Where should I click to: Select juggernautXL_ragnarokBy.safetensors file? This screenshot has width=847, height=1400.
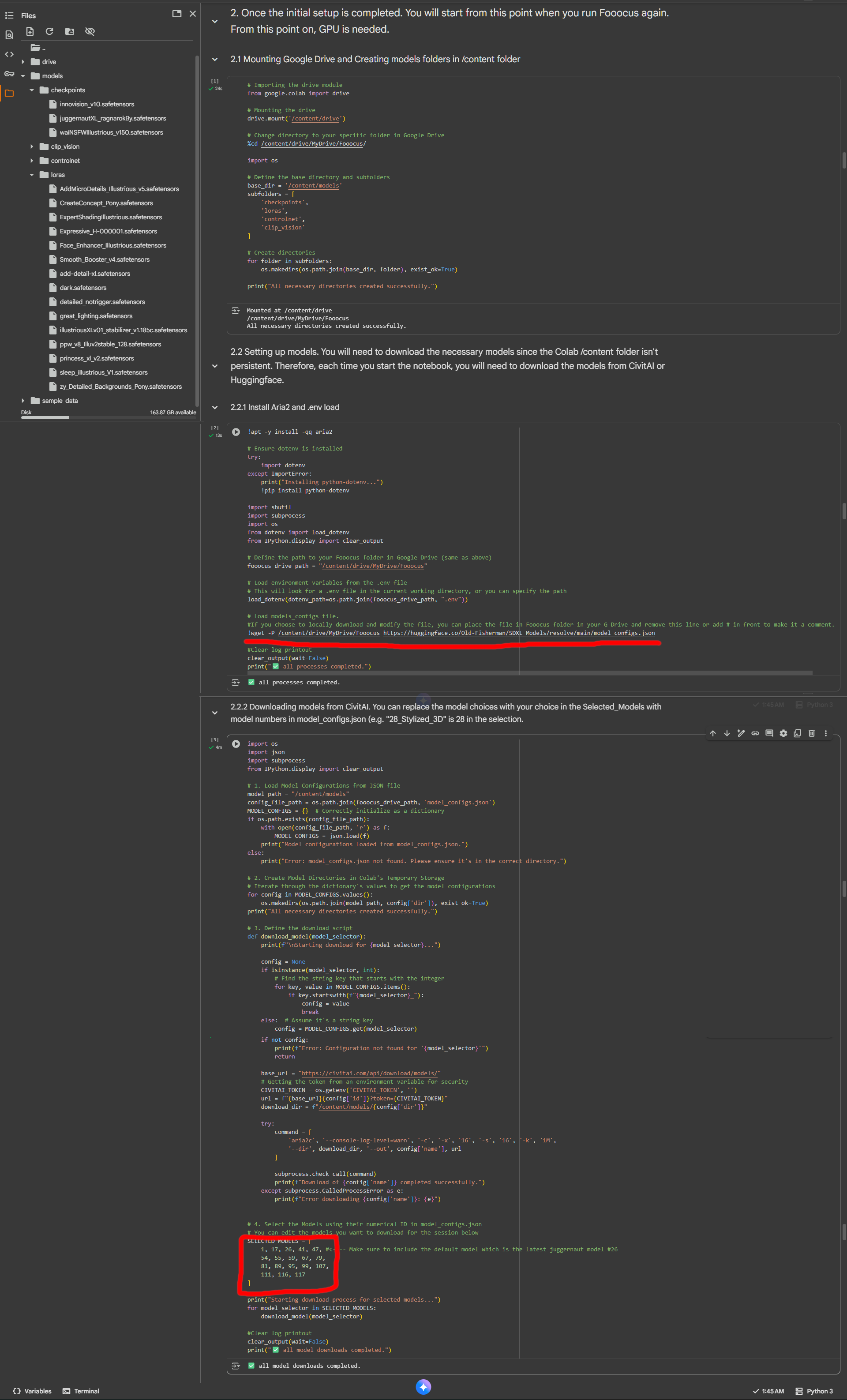click(x=112, y=118)
